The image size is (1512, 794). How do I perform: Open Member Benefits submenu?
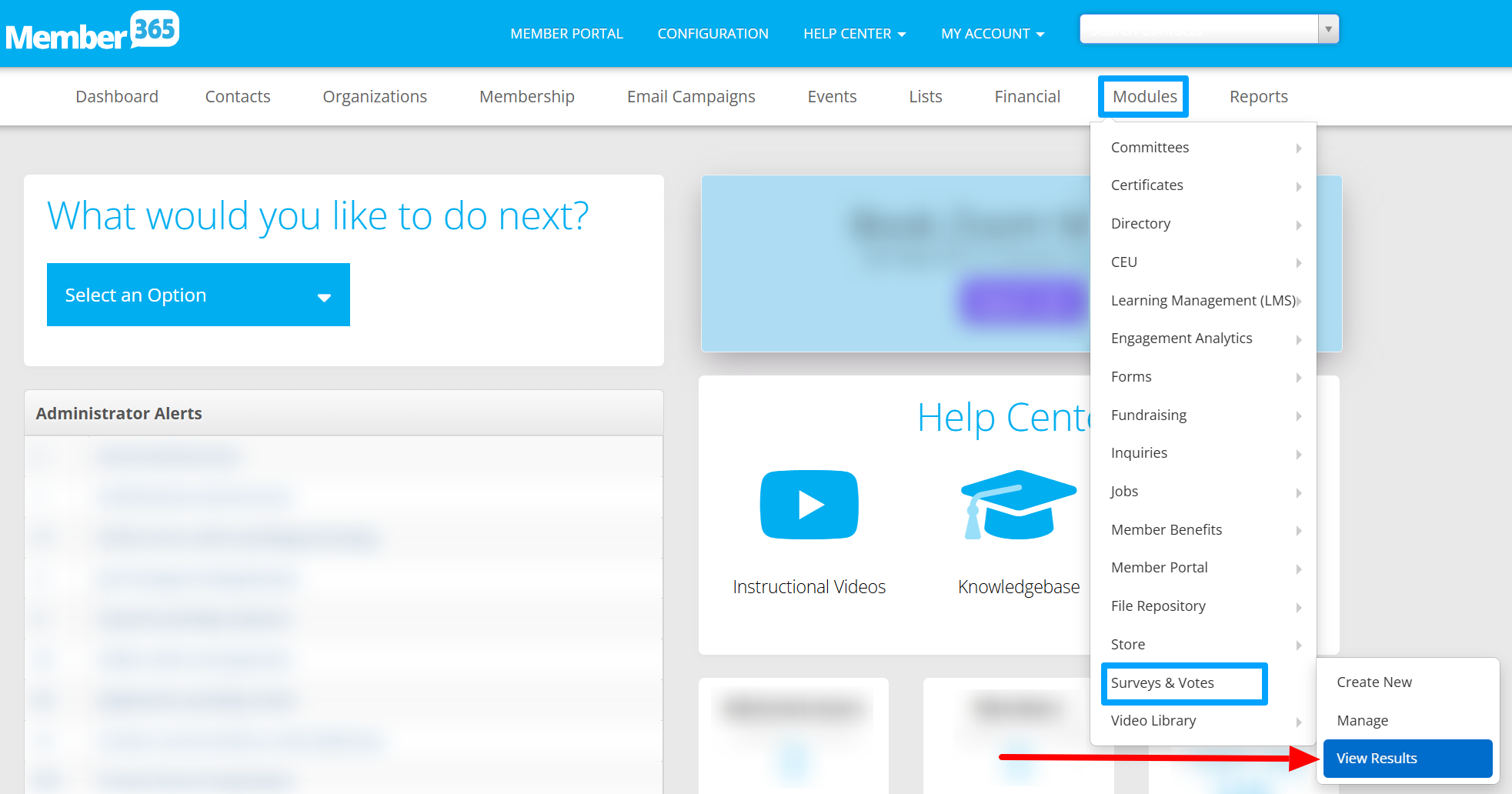tap(1203, 529)
